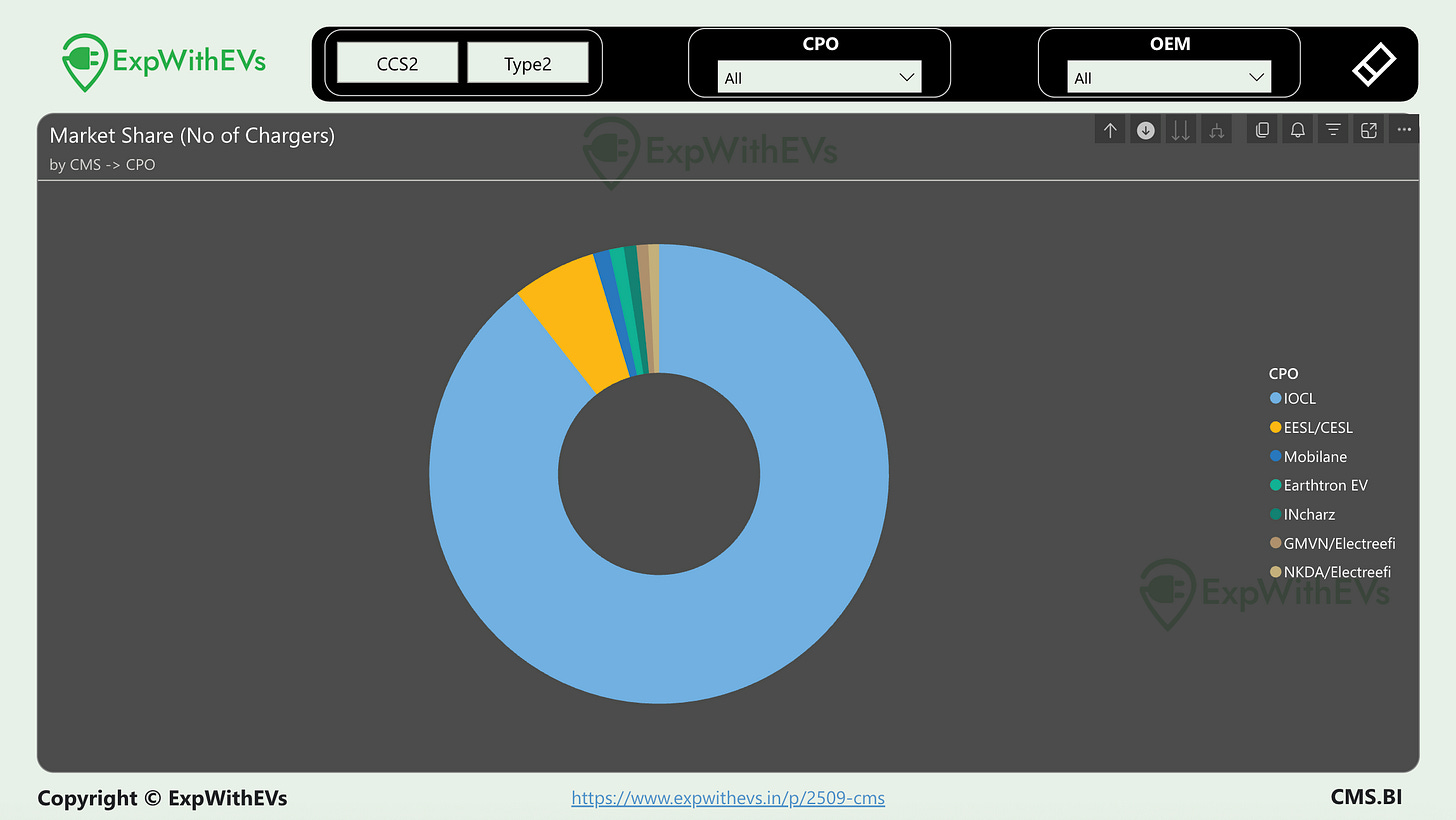Open the OEM dropdown
The height and width of the screenshot is (820, 1456).
click(x=1169, y=77)
